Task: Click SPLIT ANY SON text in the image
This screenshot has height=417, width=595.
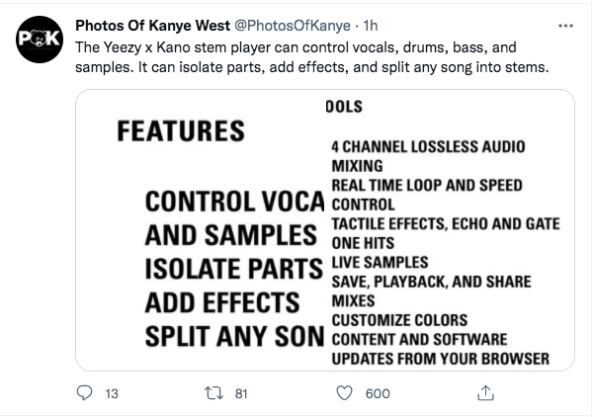Action: click(x=235, y=337)
